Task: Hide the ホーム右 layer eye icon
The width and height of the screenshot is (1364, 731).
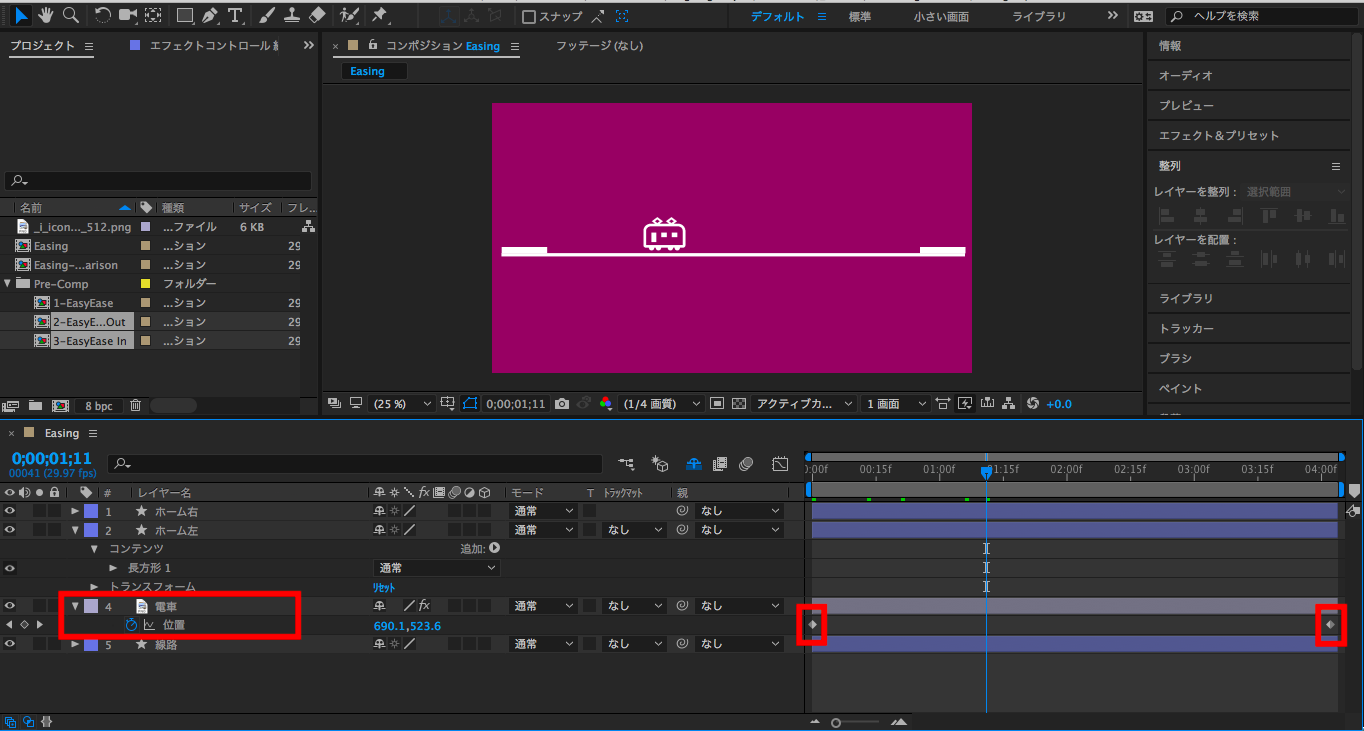Action: point(10,511)
